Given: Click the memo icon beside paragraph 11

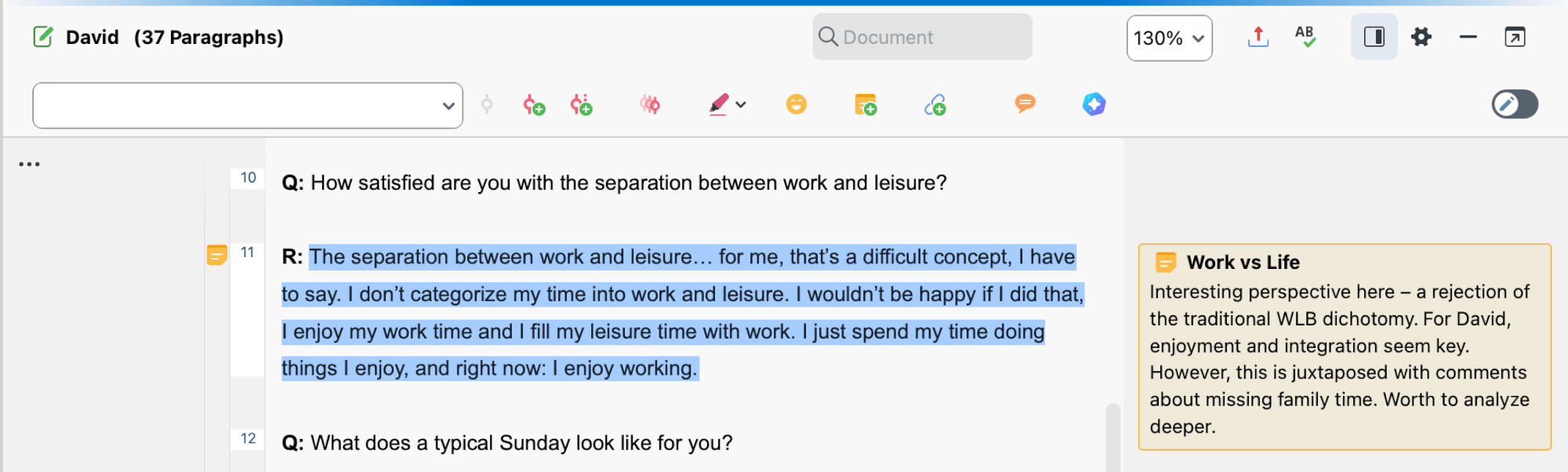Looking at the screenshot, I should pos(216,255).
